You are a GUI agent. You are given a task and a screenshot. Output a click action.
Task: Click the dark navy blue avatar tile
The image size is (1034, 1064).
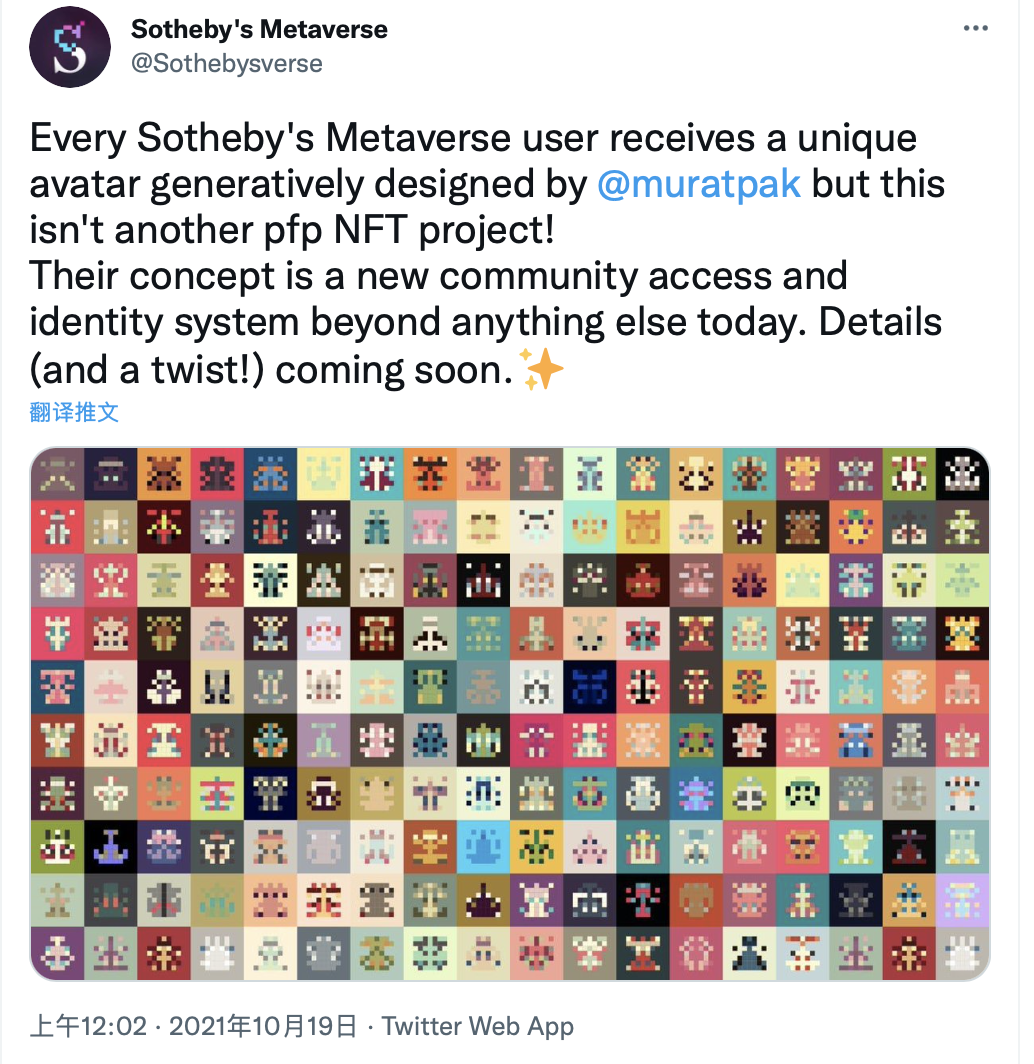[x=590, y=687]
